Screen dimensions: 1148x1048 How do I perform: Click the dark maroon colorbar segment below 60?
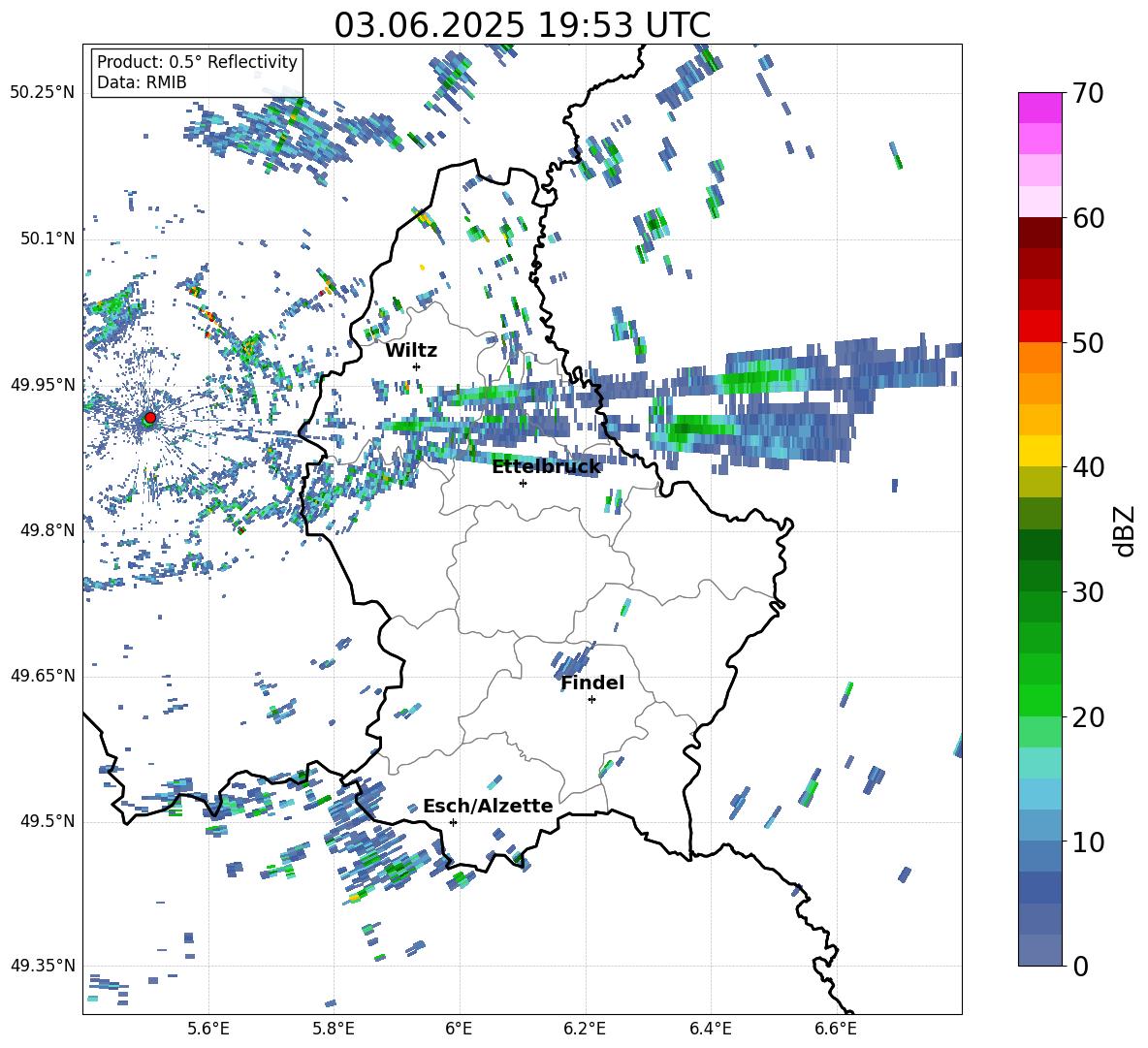pyautogui.click(x=1039, y=233)
